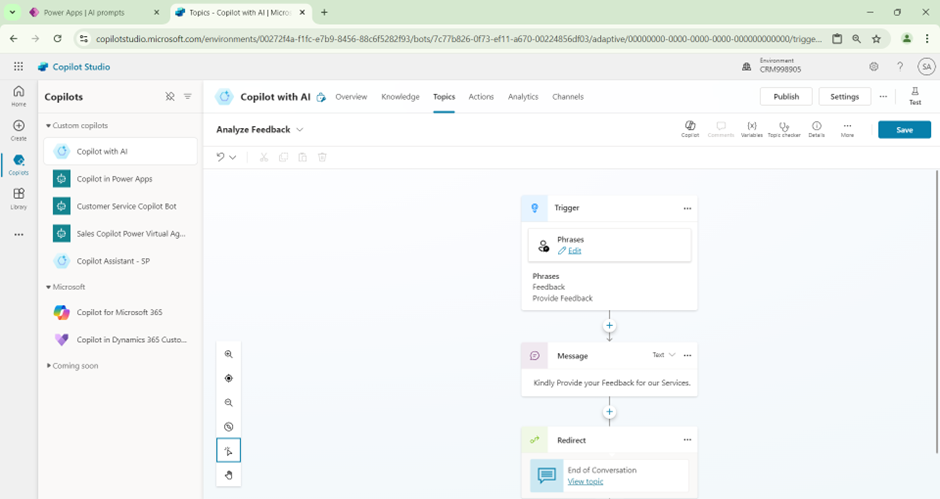Switch to the Analytics tab
Image resolution: width=940 pixels, height=499 pixels.
coord(523,97)
